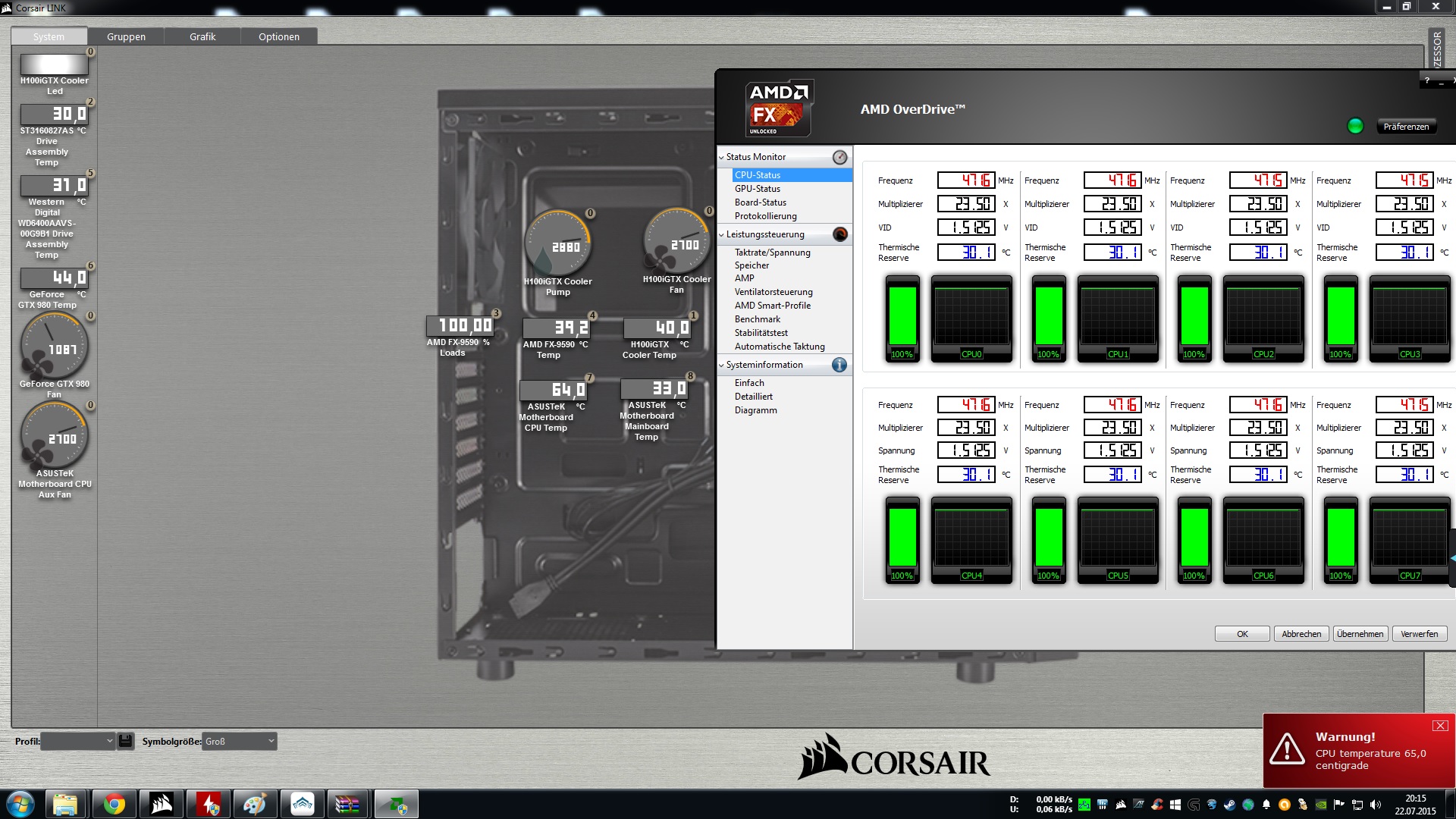This screenshot has height=819, width=1456.
Task: Select the GeForce GTX 980 Fan gauge
Action: [54, 347]
